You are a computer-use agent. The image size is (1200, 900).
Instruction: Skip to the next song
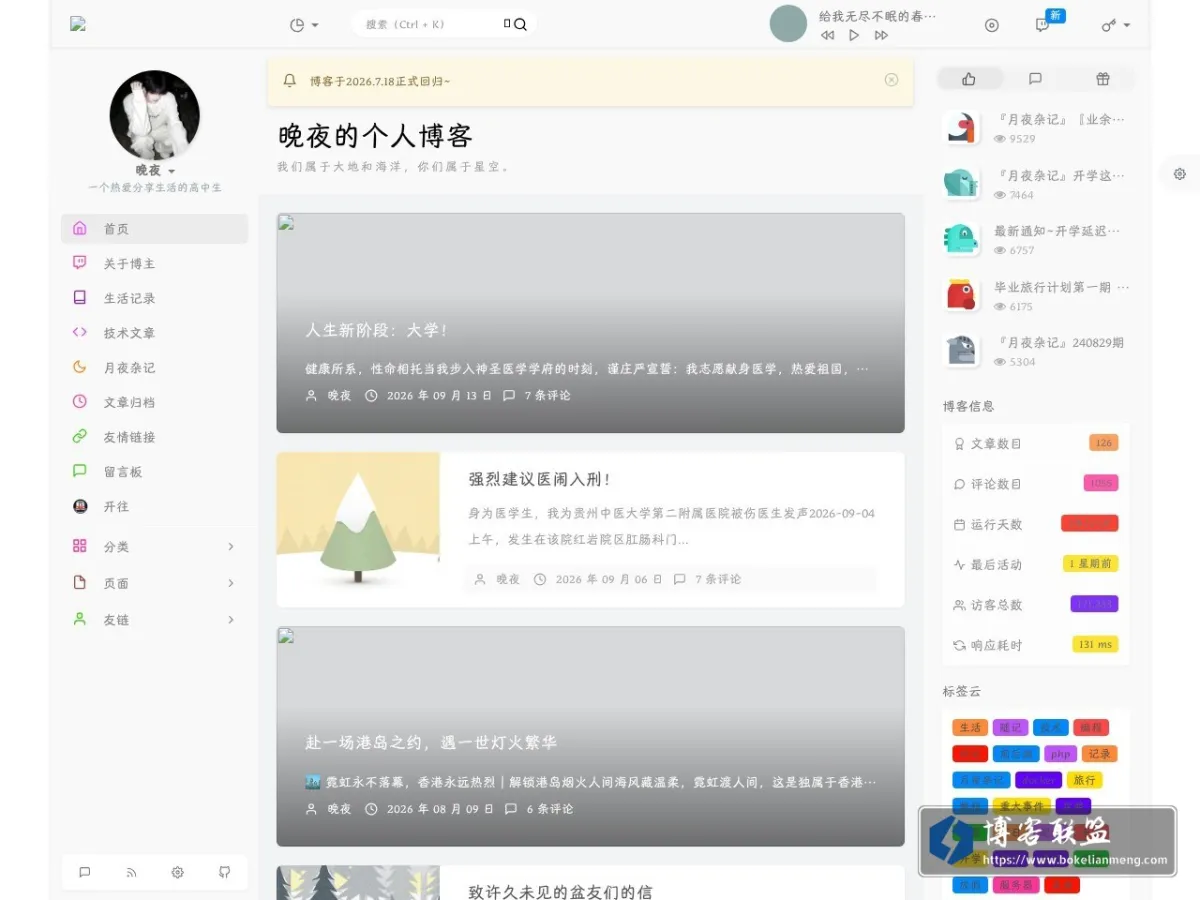tap(881, 35)
